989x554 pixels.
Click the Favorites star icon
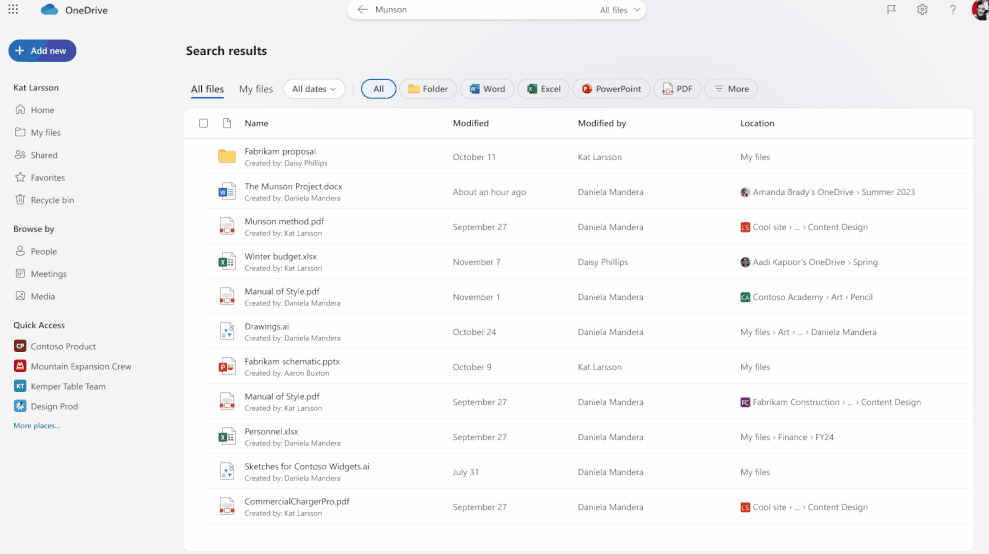[20, 177]
